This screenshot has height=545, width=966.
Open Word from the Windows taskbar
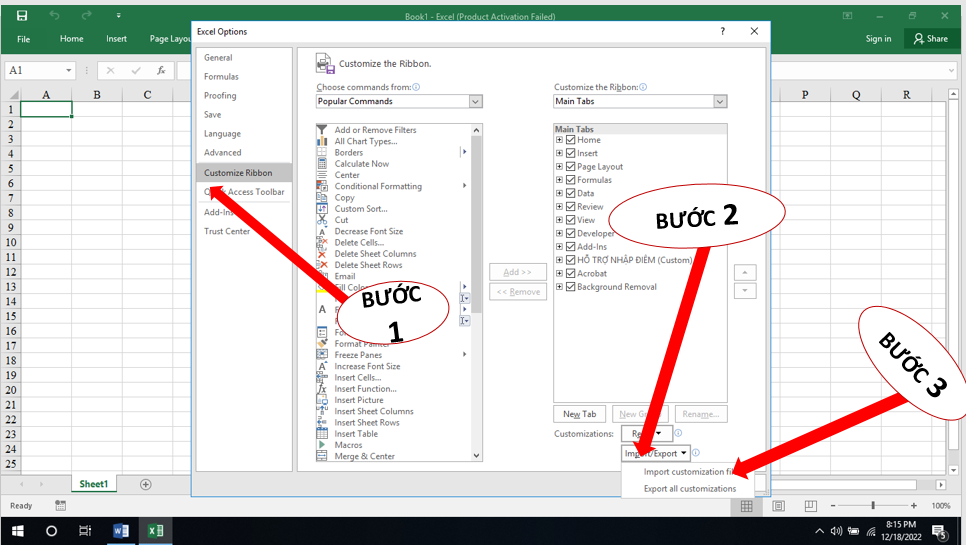coord(121,530)
